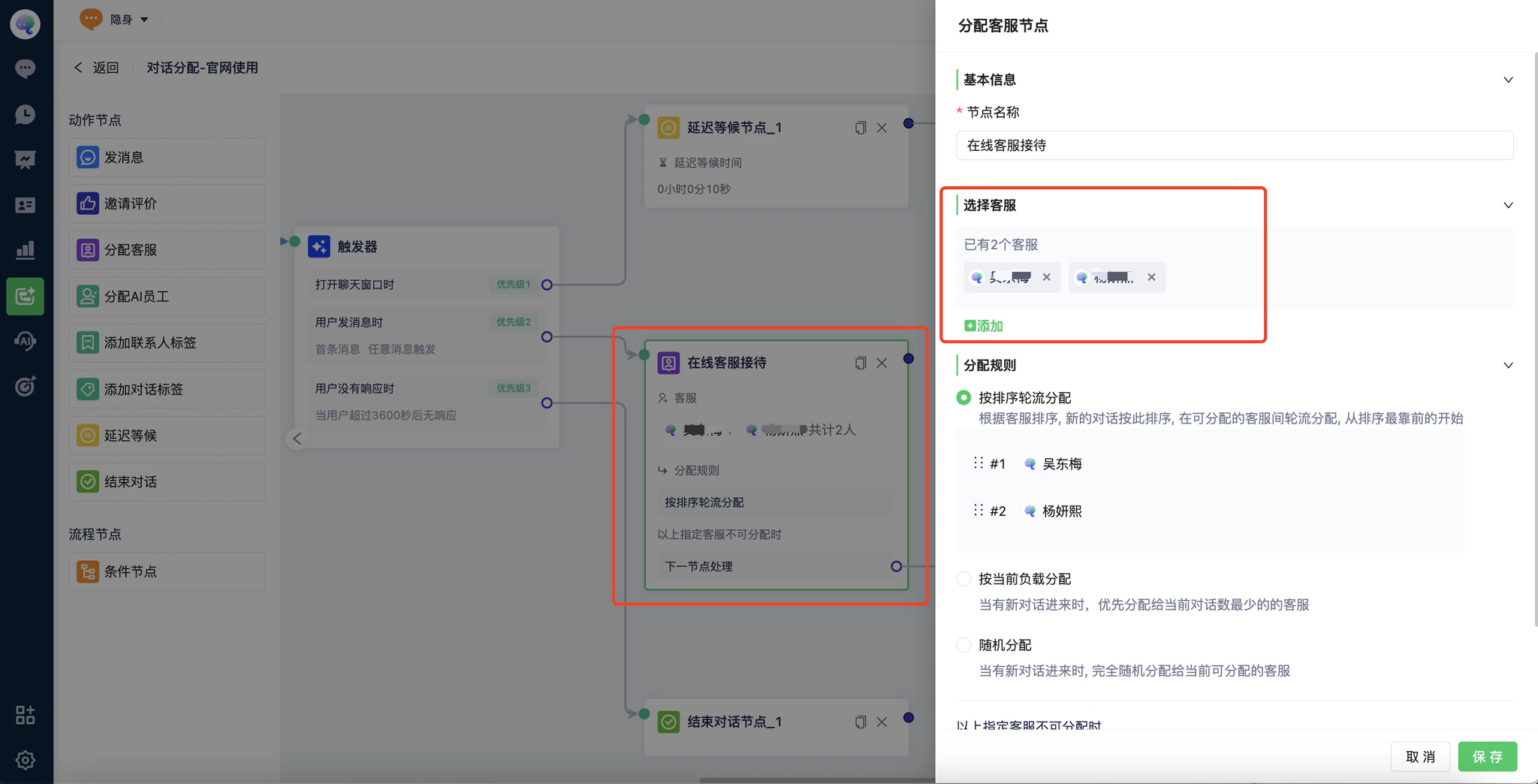Click 添加 to add an agent
The height and width of the screenshot is (784, 1538).
click(984, 326)
